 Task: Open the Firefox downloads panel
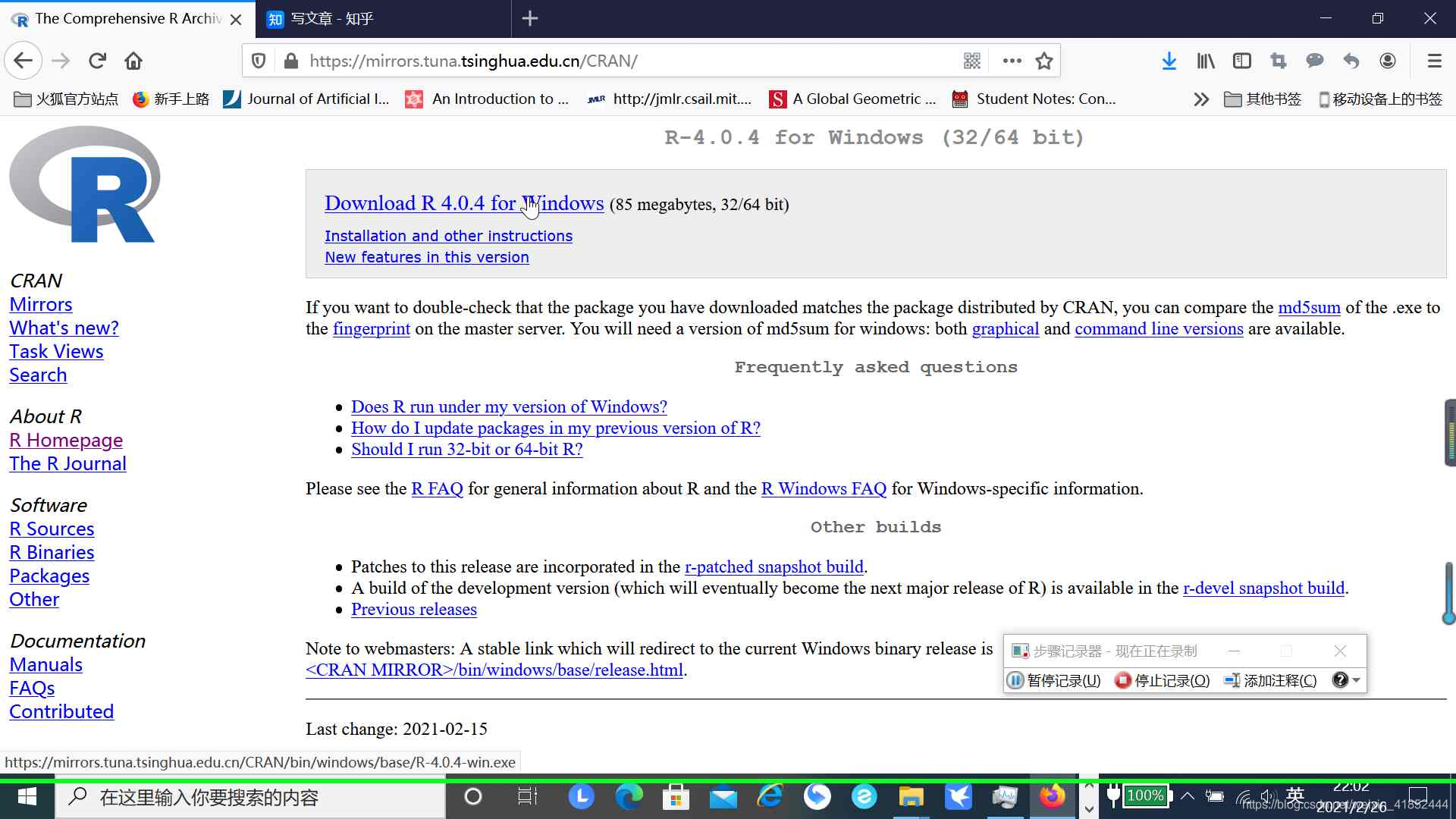(1169, 61)
